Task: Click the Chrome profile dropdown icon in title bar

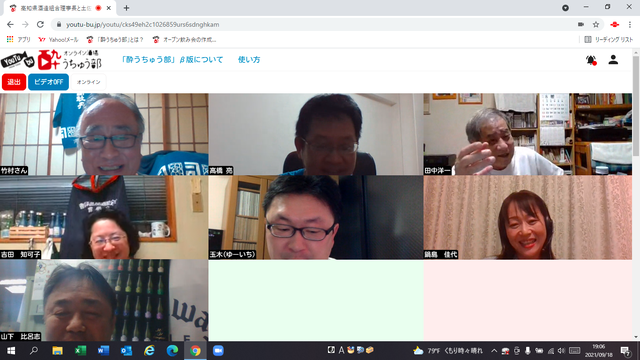Action: click(565, 8)
